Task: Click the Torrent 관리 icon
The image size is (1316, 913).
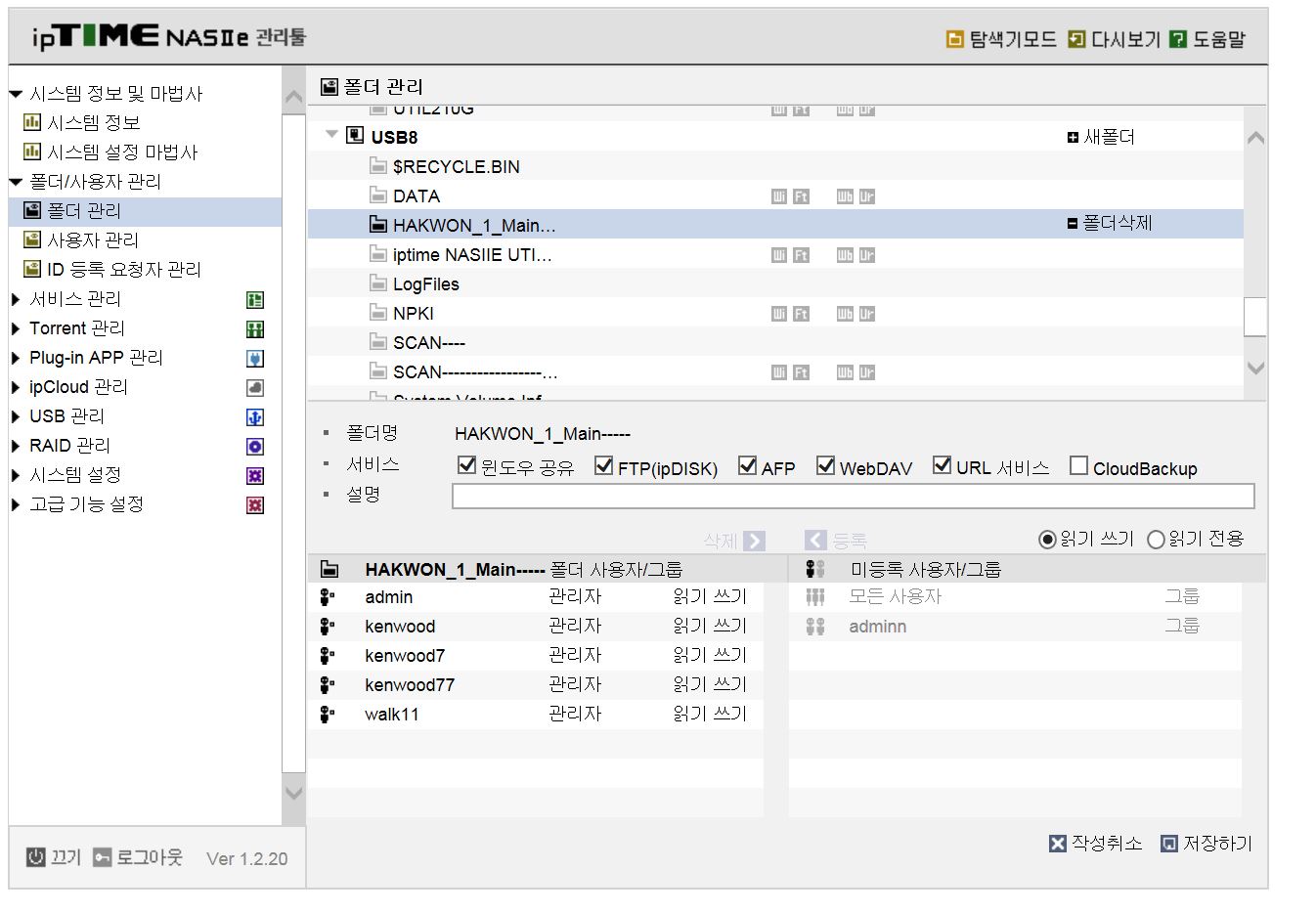Action: pos(255,329)
